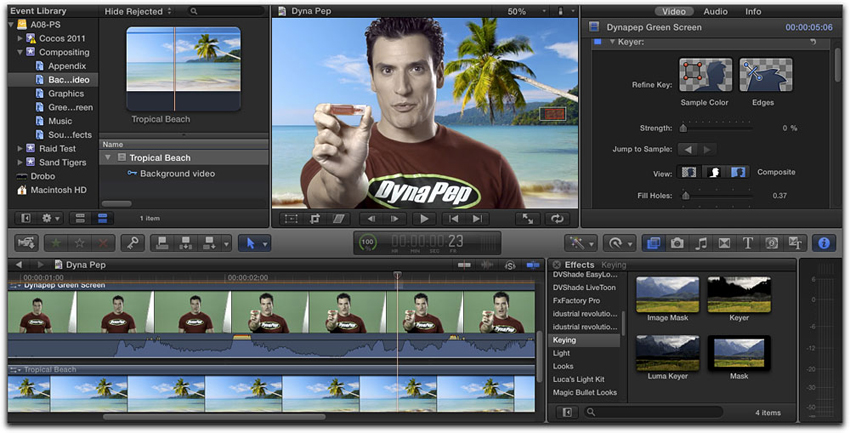Viewport: 850px width, 433px height.
Task: Jump to previous sample arrow
Action: pyautogui.click(x=687, y=149)
